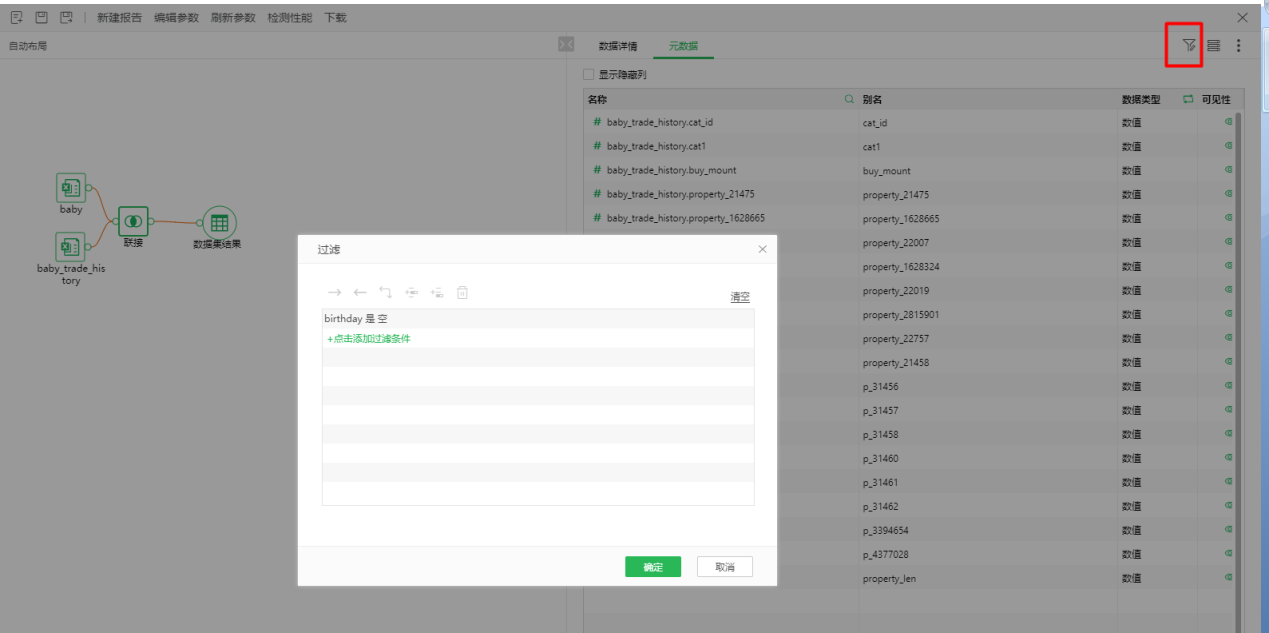
Task: Open the list rows view icon menu
Action: (1213, 45)
